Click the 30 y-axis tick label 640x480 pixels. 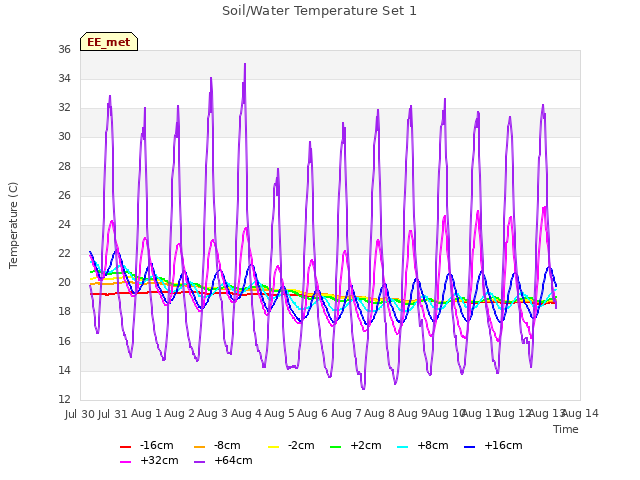click(x=64, y=136)
